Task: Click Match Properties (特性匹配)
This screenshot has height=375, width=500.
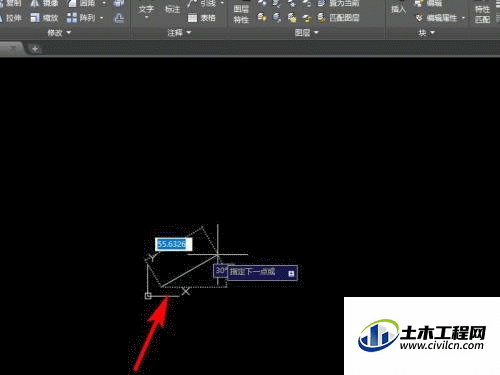Action: tap(482, 14)
